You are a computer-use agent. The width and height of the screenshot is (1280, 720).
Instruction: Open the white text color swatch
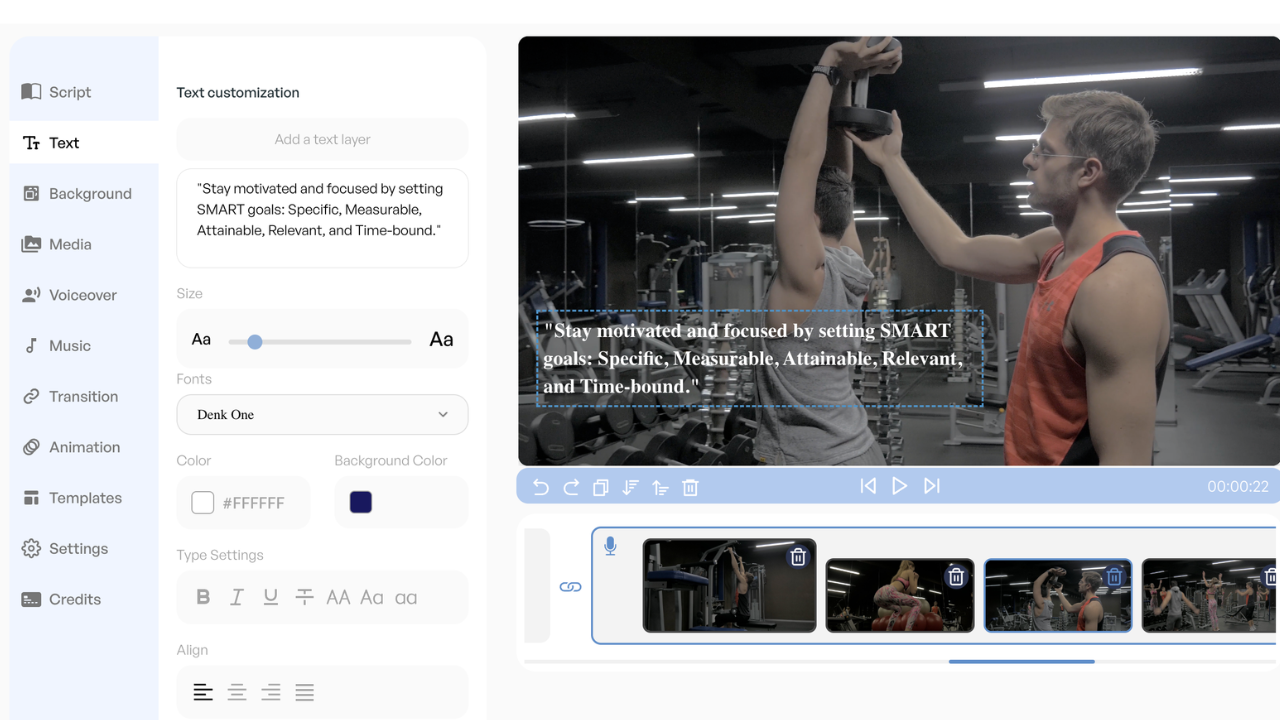click(x=203, y=503)
